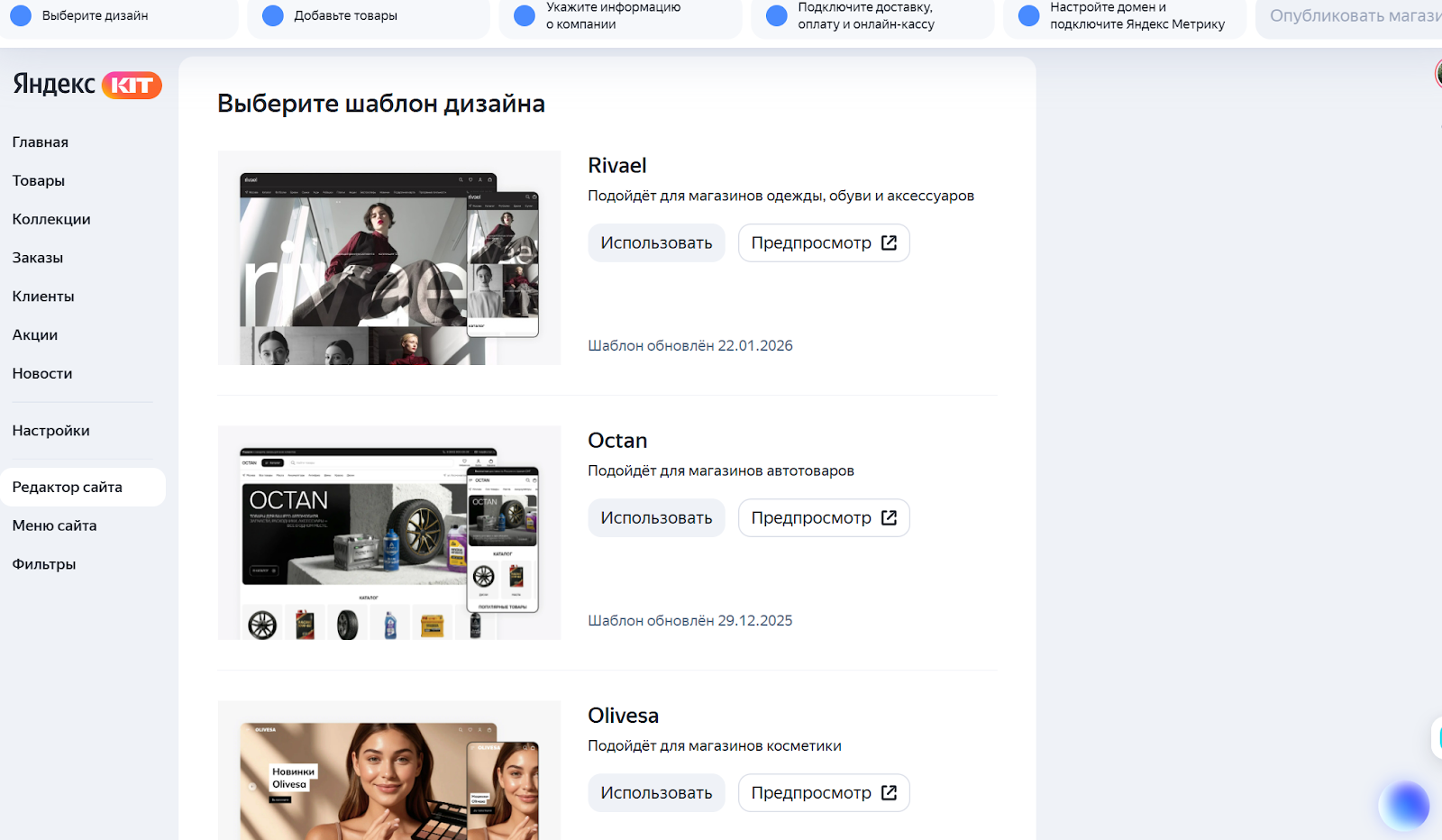Open the Olivesa template preview
This screenshot has width=1442, height=840.
coord(823,793)
